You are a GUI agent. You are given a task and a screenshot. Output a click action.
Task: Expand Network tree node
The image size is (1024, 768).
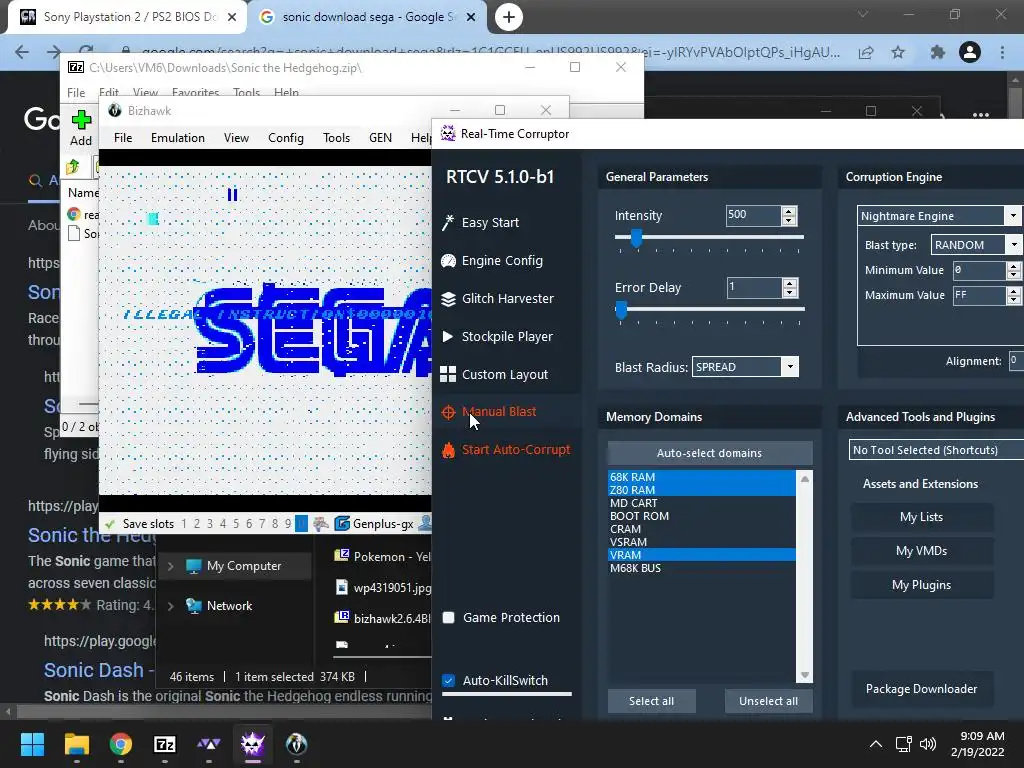[170, 606]
